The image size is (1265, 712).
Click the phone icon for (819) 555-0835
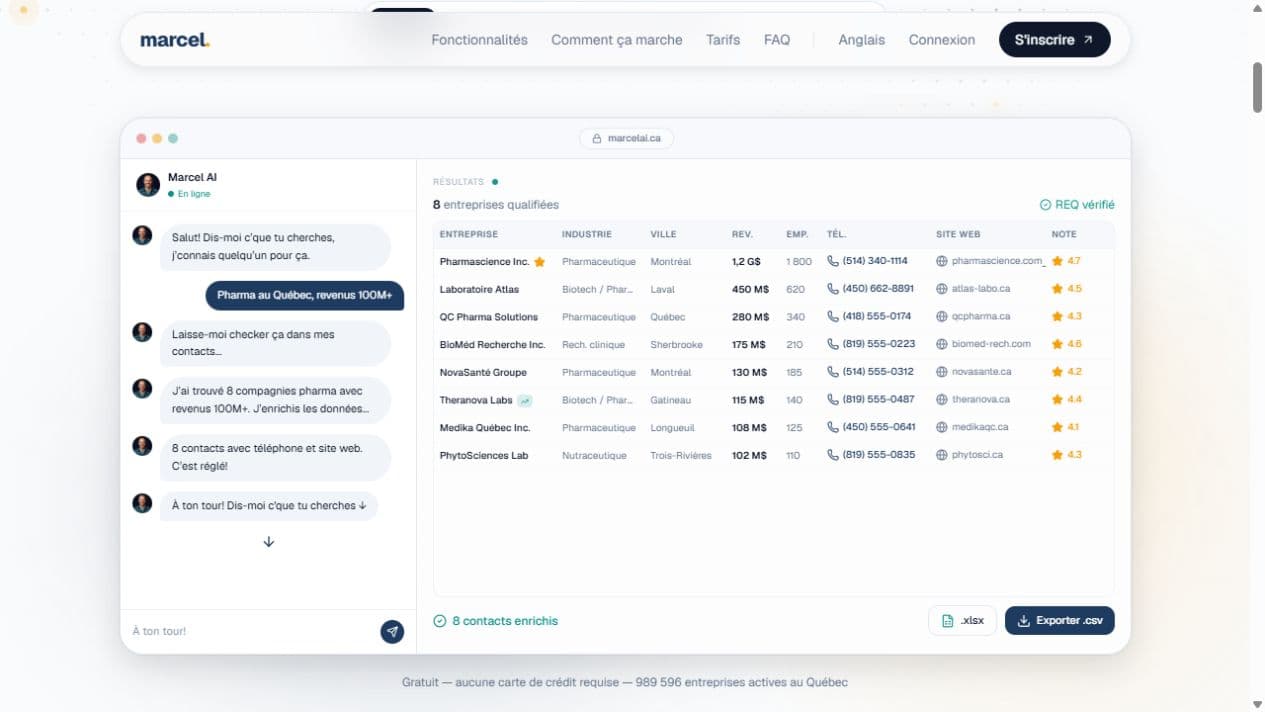point(833,455)
